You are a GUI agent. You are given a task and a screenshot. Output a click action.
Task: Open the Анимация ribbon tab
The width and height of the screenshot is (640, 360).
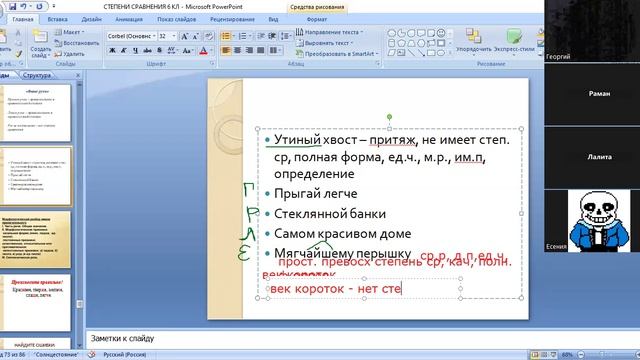(129, 19)
